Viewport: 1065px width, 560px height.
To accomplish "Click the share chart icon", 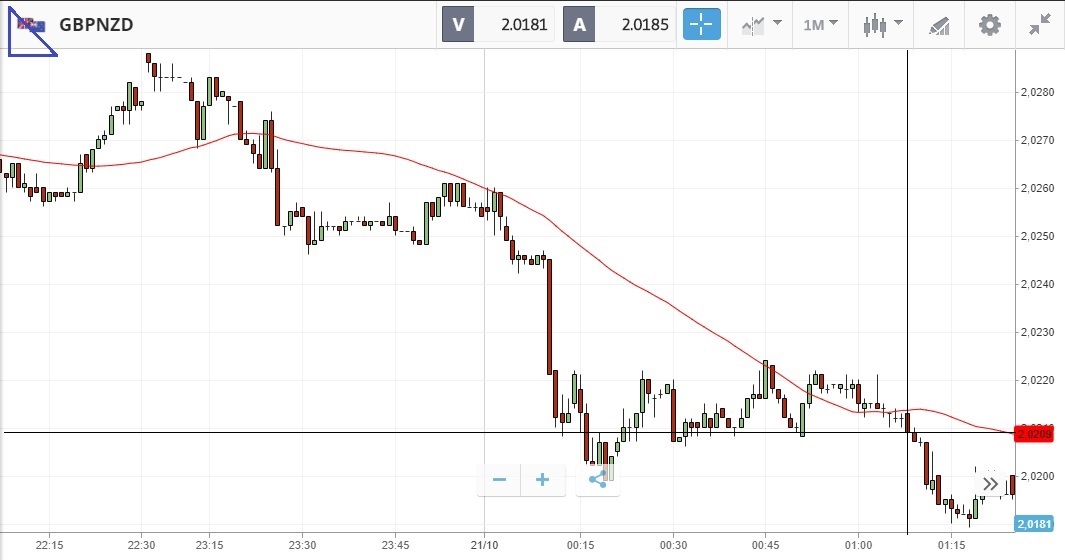I will 597,480.
